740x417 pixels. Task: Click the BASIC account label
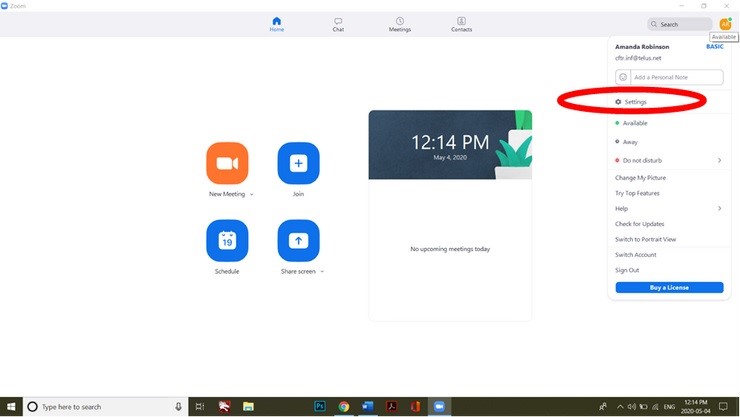(715, 47)
